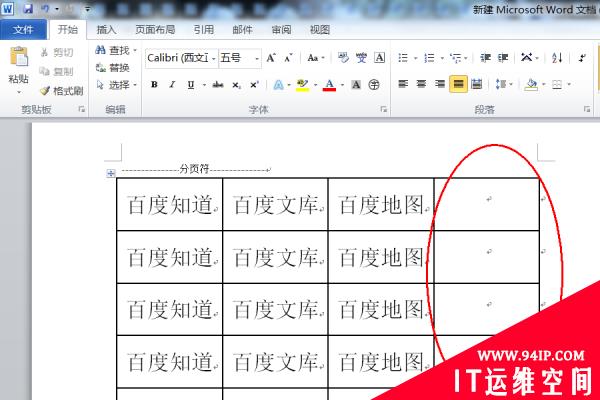Click the Numbering list icon

tap(429, 58)
